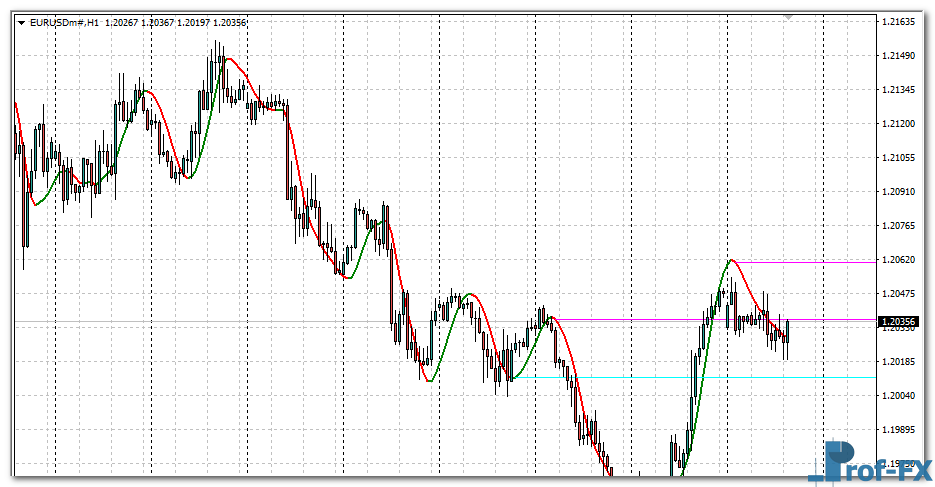Click the 1.21200 price scale label

pyautogui.click(x=900, y=123)
